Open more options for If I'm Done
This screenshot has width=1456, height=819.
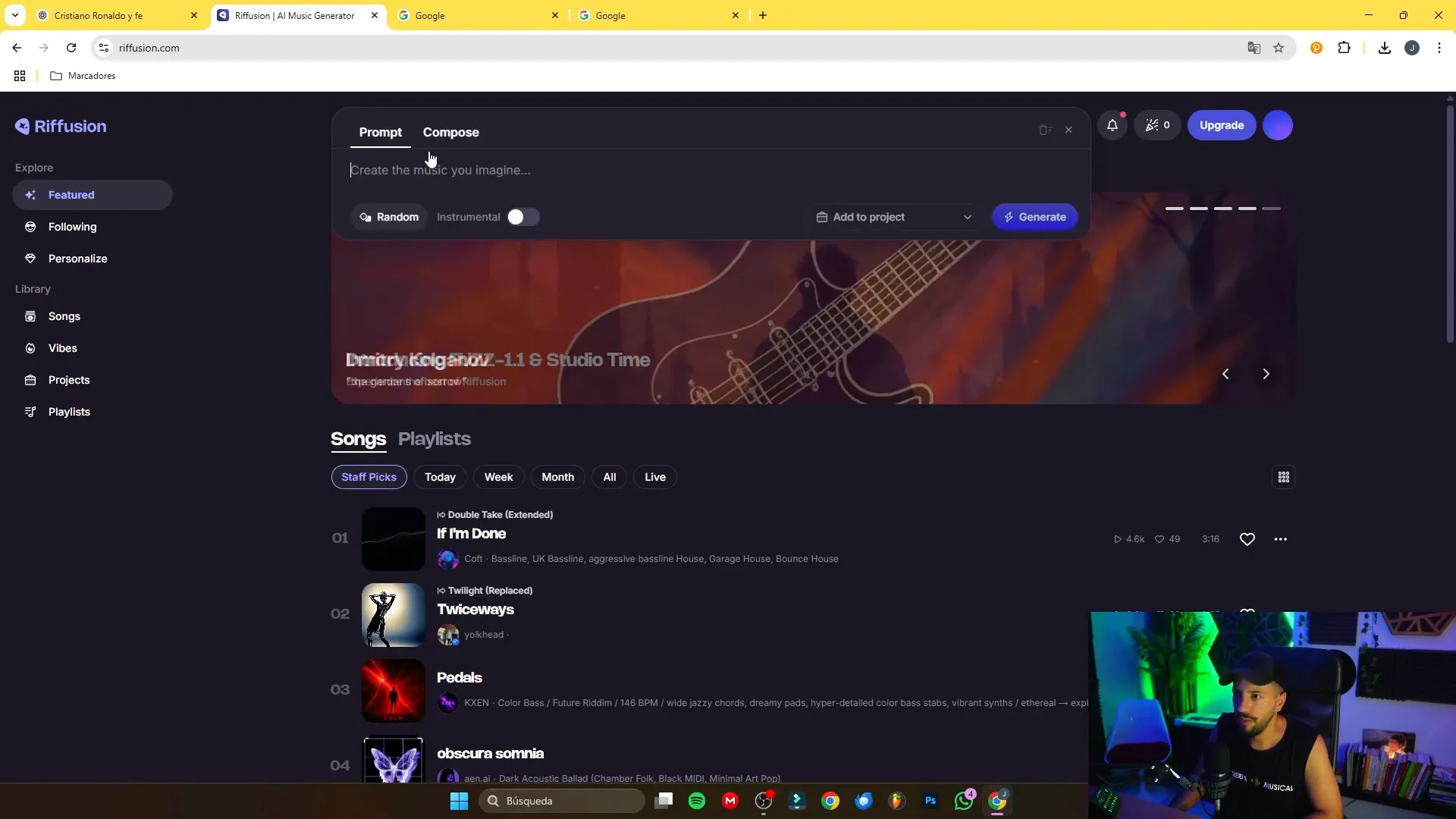point(1280,539)
